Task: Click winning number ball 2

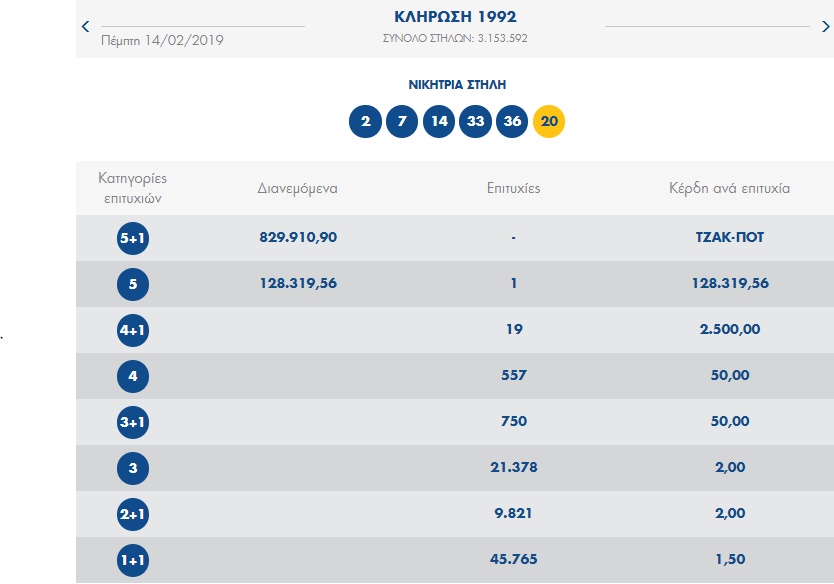Action: click(365, 122)
